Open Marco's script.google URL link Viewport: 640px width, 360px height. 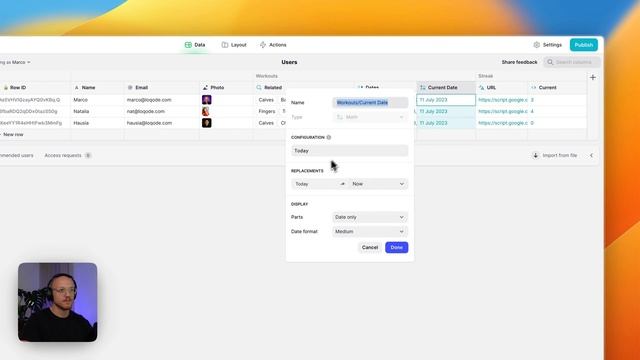pyautogui.click(x=503, y=100)
